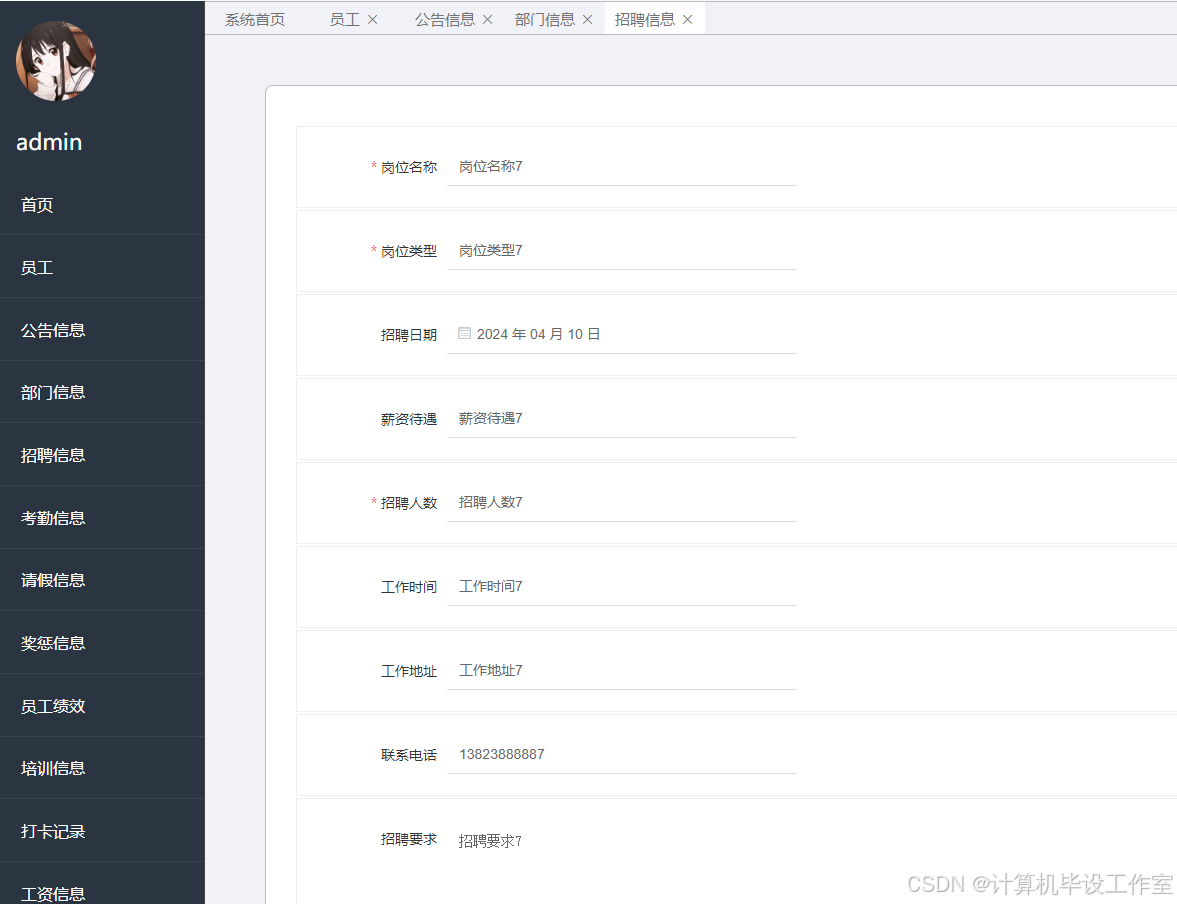Click the 招聘日期 field label

point(408,335)
